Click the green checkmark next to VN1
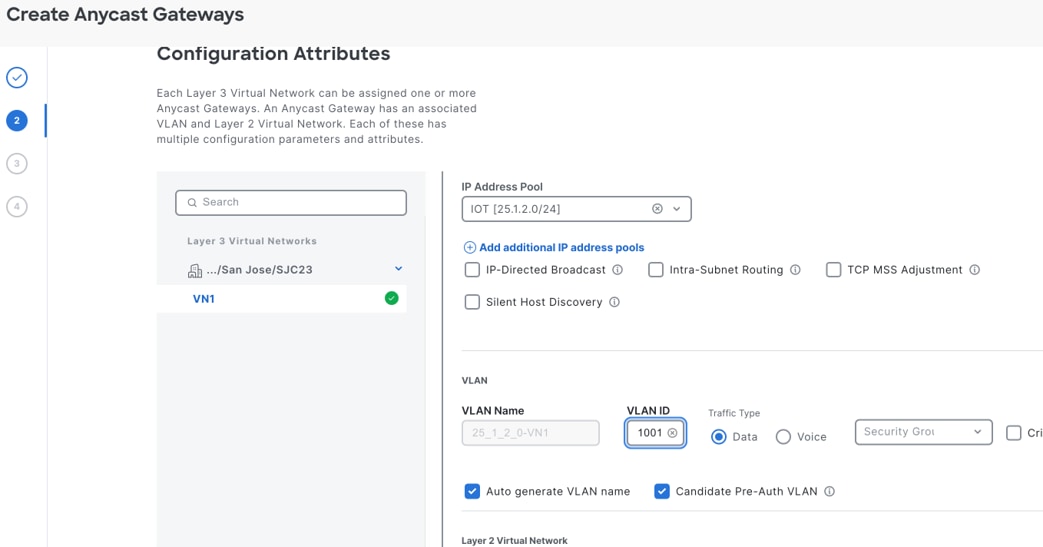Image resolution: width=1043 pixels, height=547 pixels. (x=392, y=298)
